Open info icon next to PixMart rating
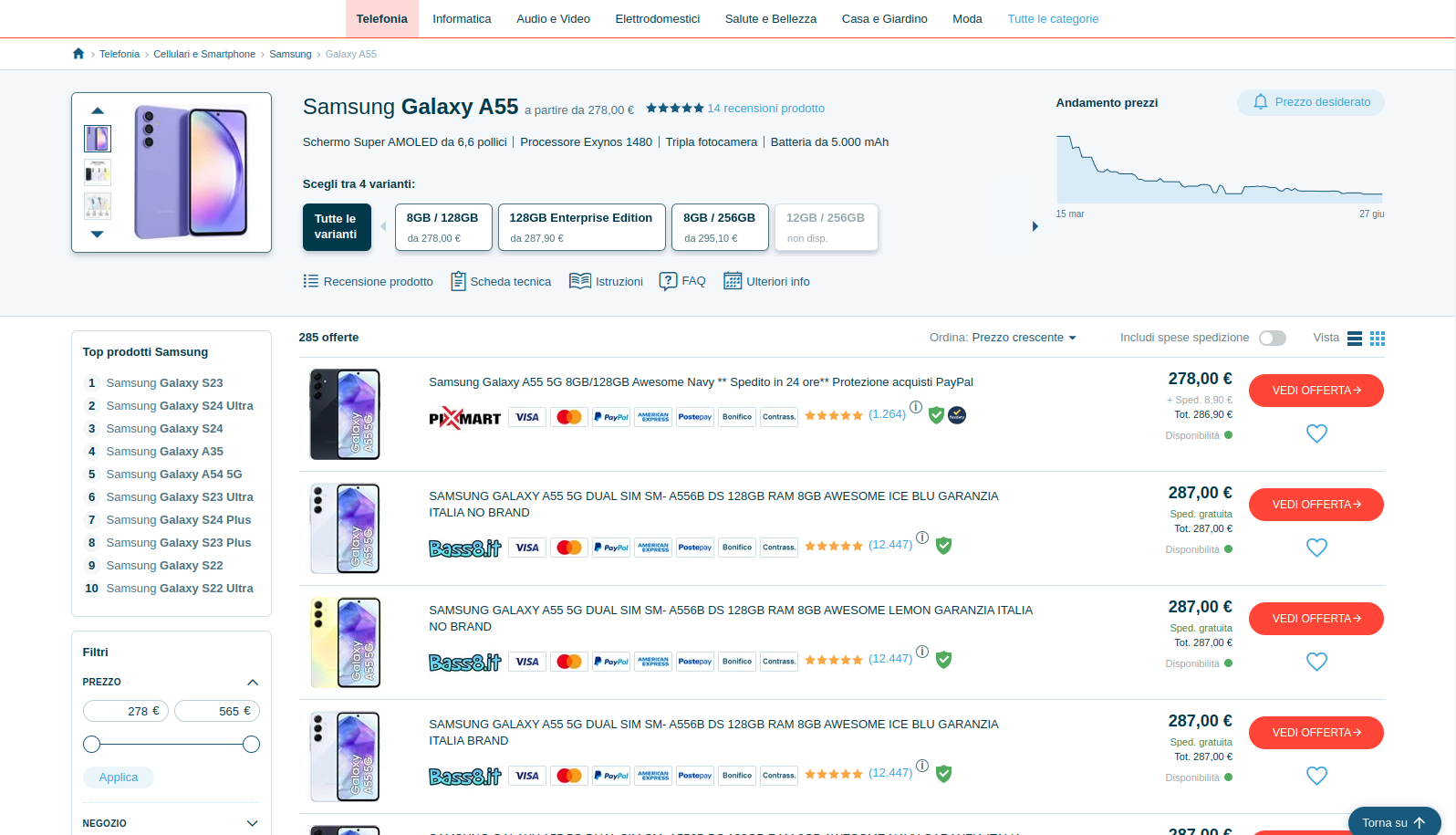Screen dimensions: 1456x835 916,407
